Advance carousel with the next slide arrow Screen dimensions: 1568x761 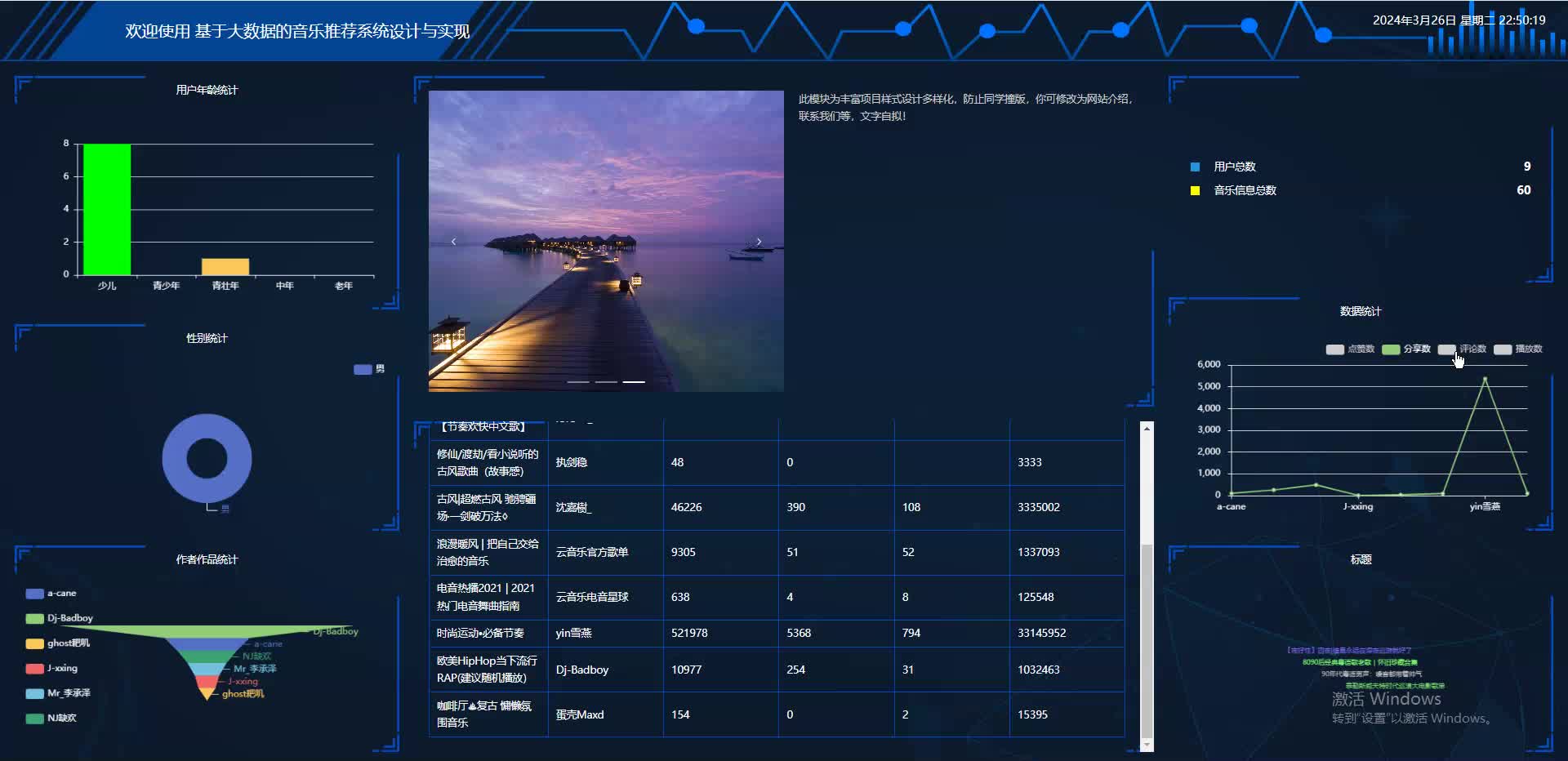[759, 242]
